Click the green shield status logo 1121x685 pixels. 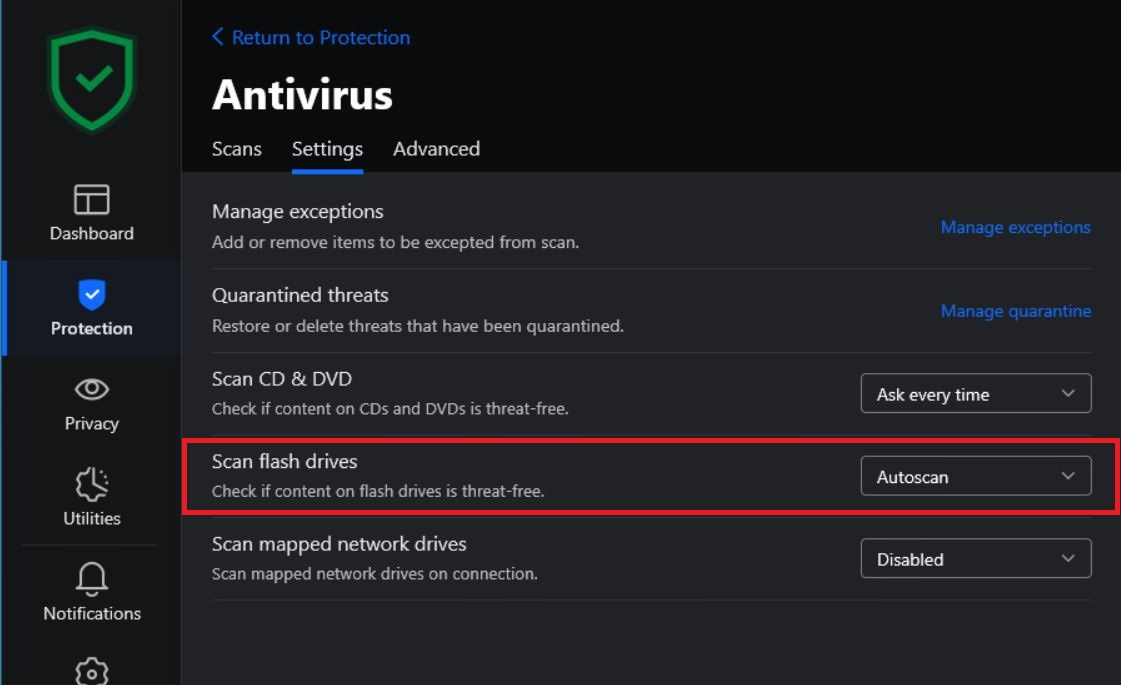click(91, 80)
